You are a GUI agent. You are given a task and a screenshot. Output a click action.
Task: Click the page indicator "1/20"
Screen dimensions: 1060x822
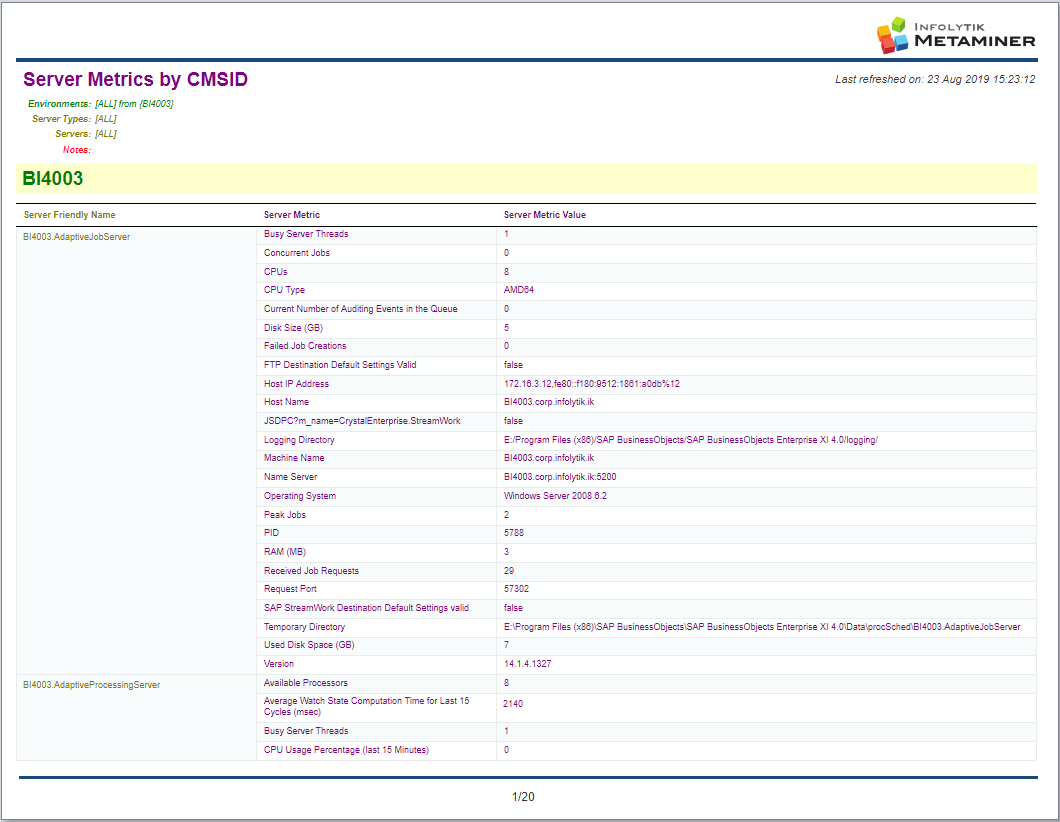(x=523, y=797)
